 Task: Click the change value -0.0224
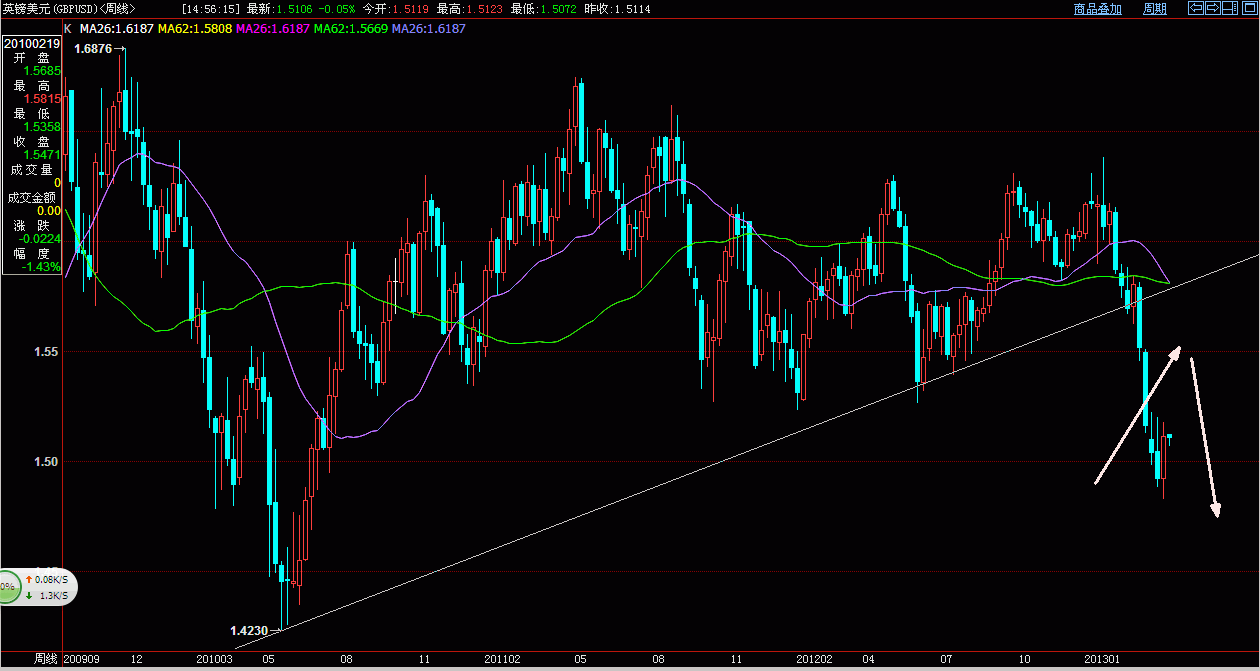pyautogui.click(x=40, y=239)
